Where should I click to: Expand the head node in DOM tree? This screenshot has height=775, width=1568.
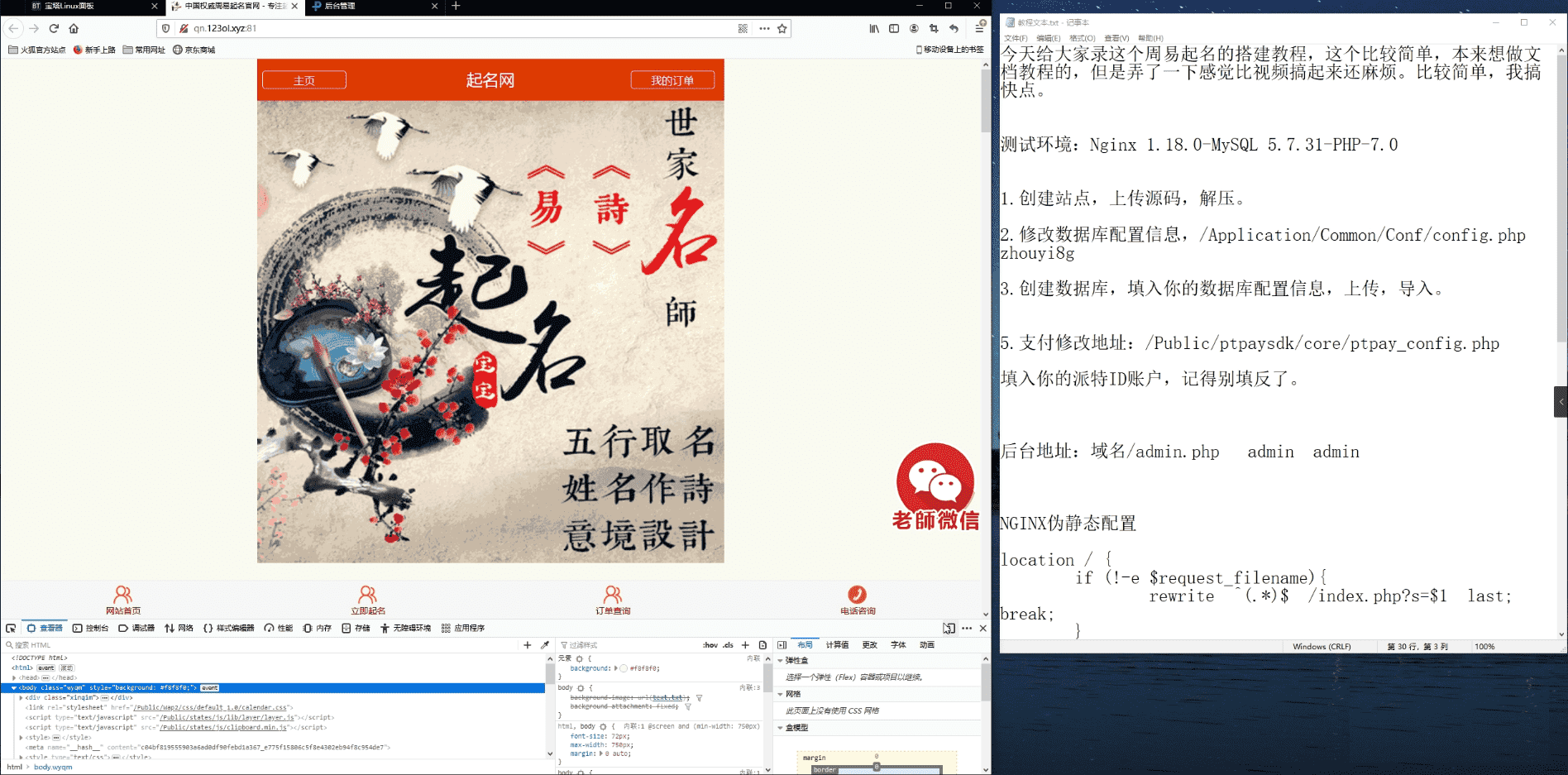point(14,678)
